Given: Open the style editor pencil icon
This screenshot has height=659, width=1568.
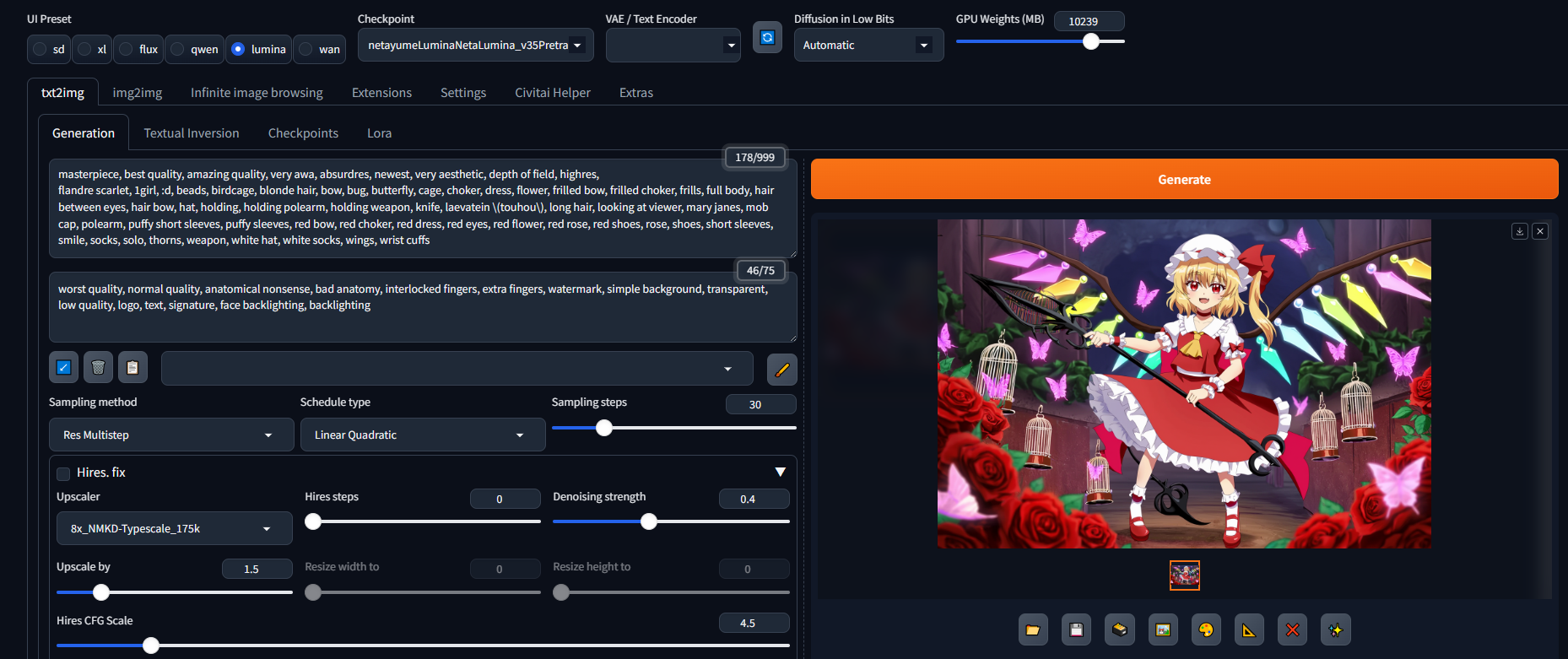Looking at the screenshot, I should [x=782, y=369].
